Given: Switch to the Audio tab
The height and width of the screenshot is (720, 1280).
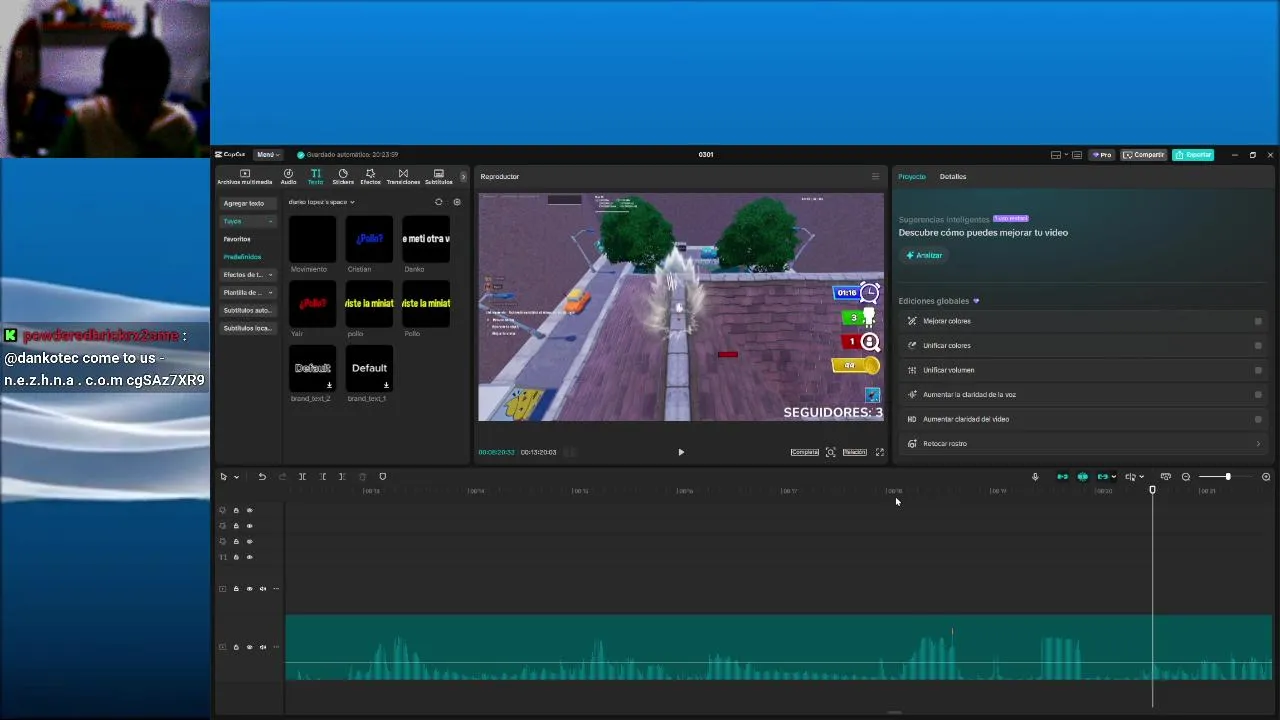Looking at the screenshot, I should 288,177.
